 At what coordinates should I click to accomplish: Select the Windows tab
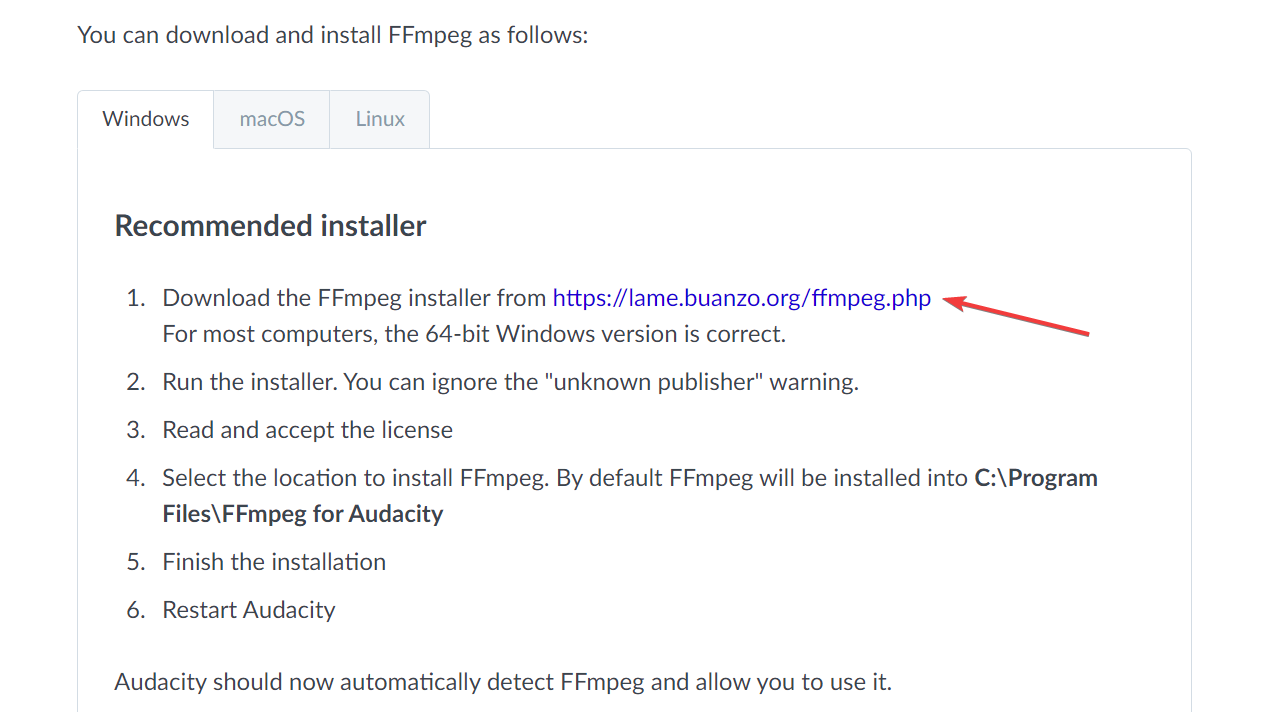146,119
